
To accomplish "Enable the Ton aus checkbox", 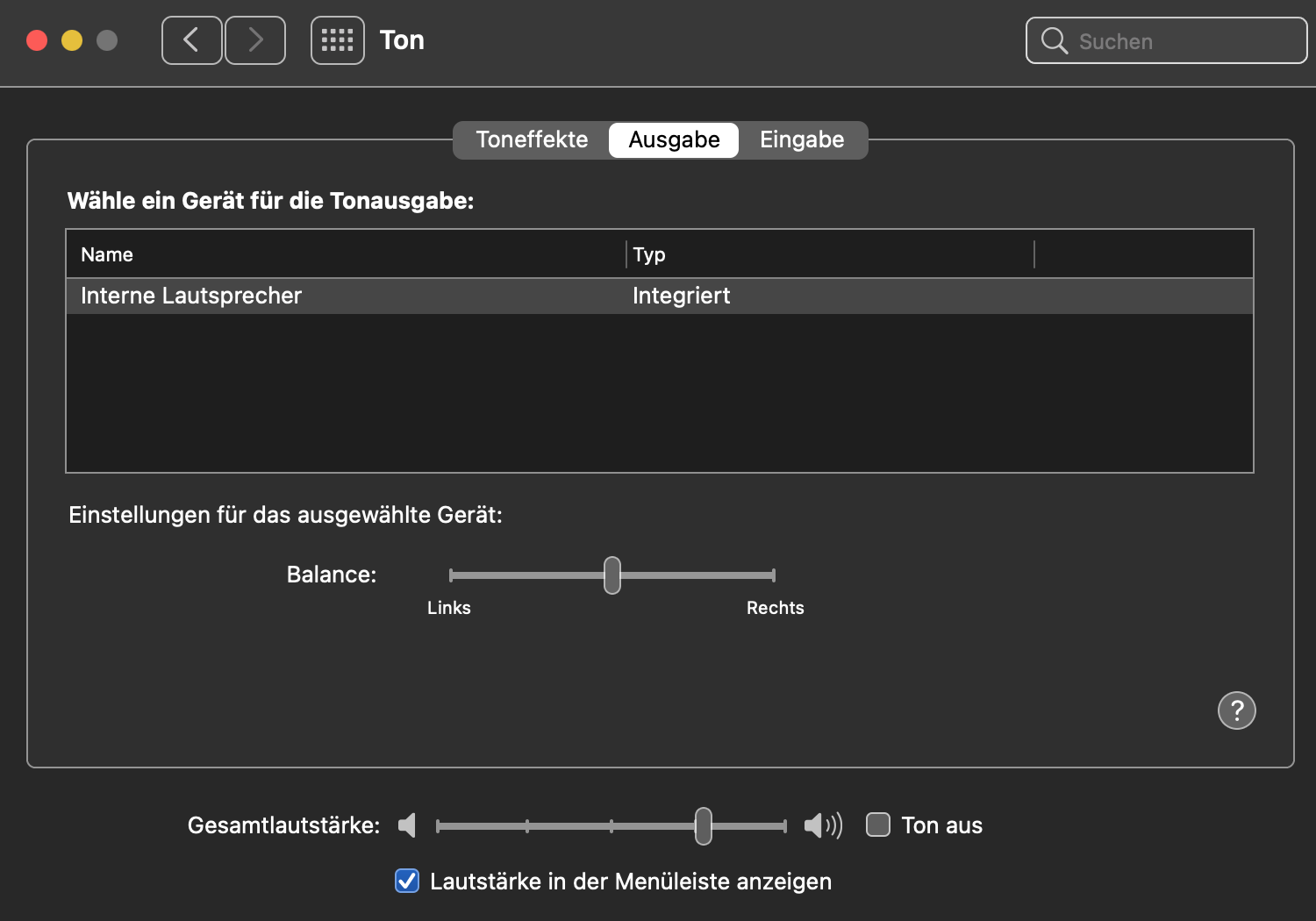I will pos(878,825).
